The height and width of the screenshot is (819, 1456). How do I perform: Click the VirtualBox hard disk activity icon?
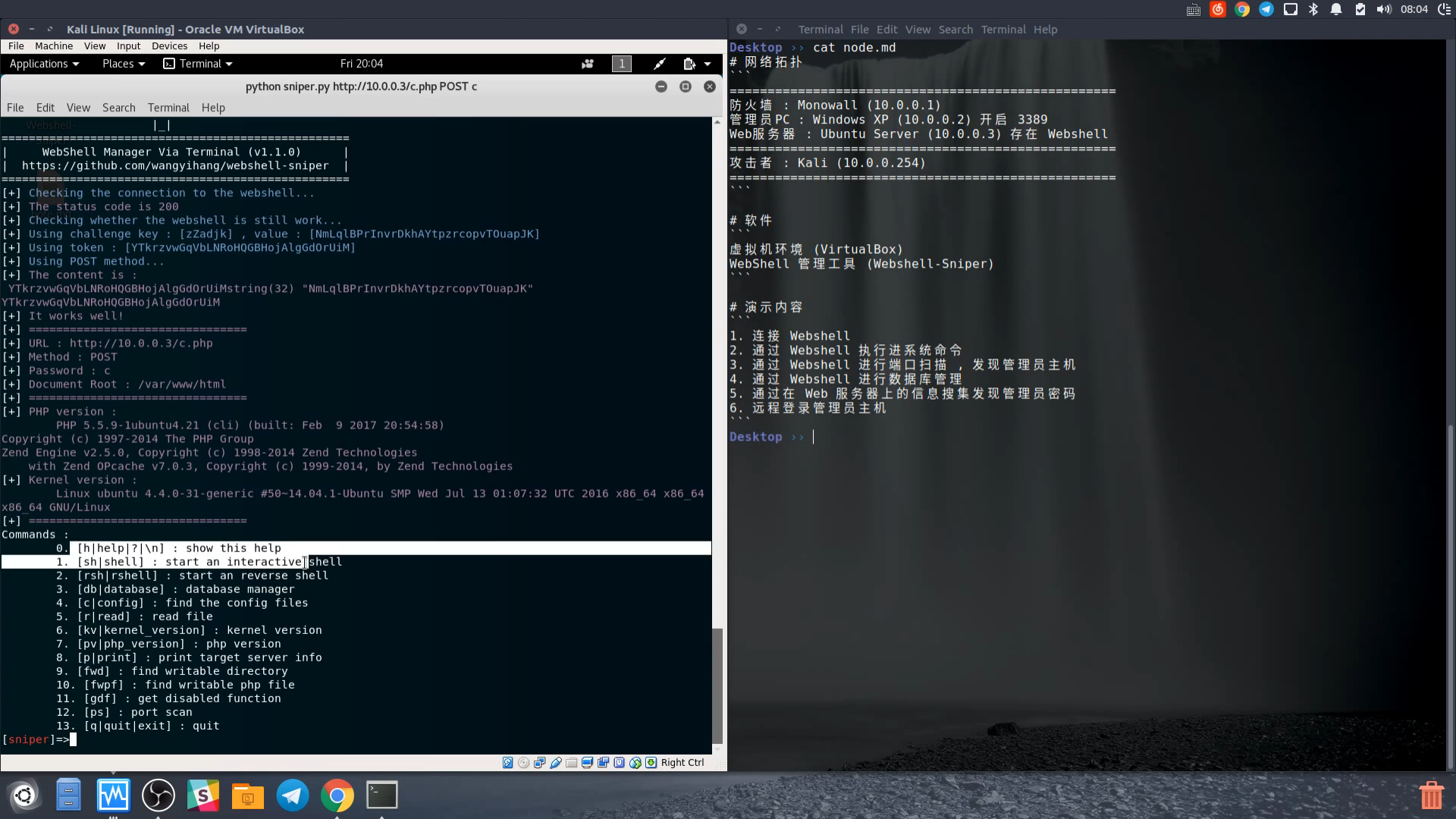(507, 763)
